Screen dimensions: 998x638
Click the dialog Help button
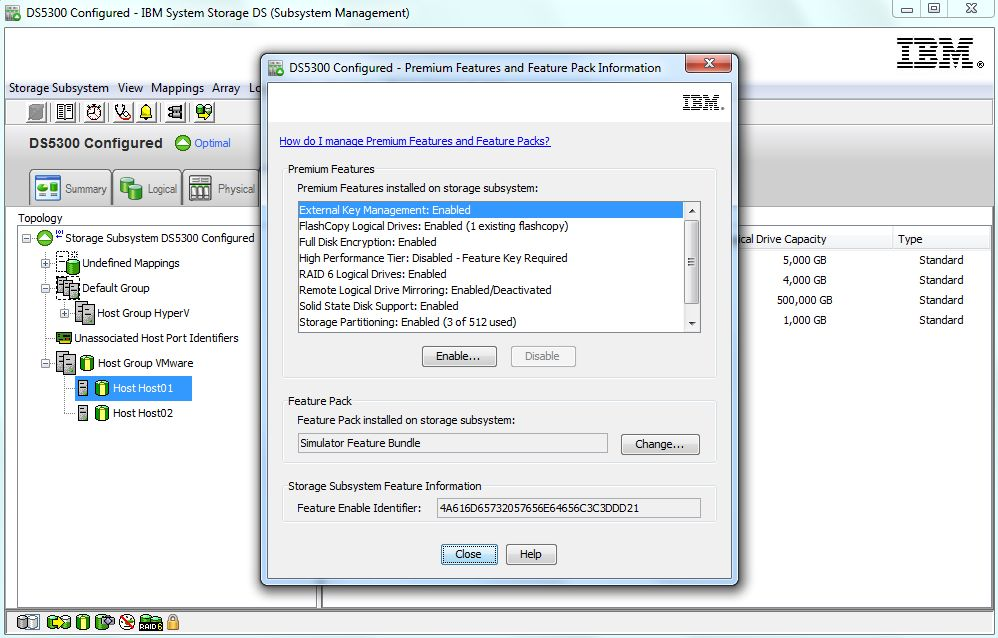(x=531, y=555)
